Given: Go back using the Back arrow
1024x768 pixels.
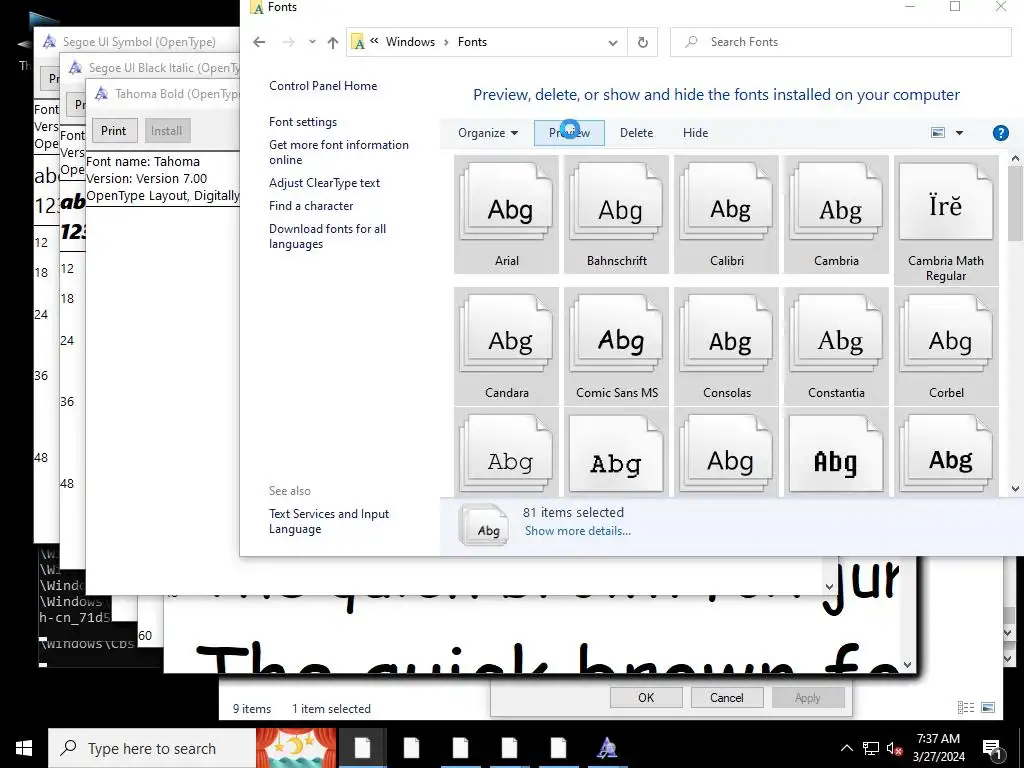Looking at the screenshot, I should (x=259, y=42).
